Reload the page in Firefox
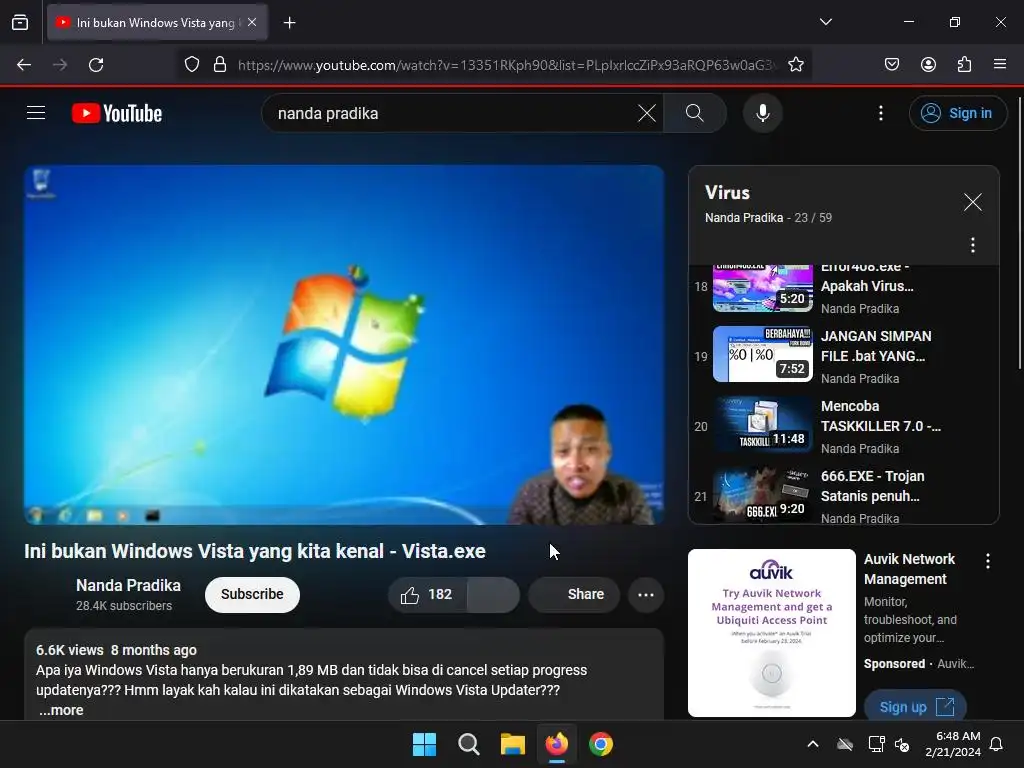Image resolution: width=1024 pixels, height=768 pixels. coord(96,65)
